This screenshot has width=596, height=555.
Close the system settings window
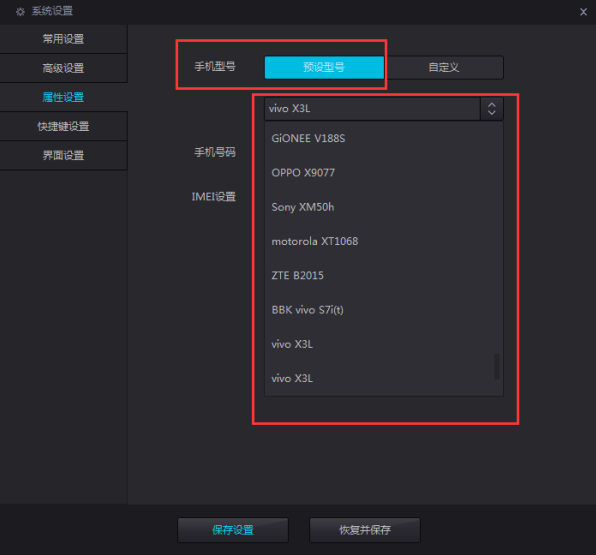pyautogui.click(x=583, y=12)
